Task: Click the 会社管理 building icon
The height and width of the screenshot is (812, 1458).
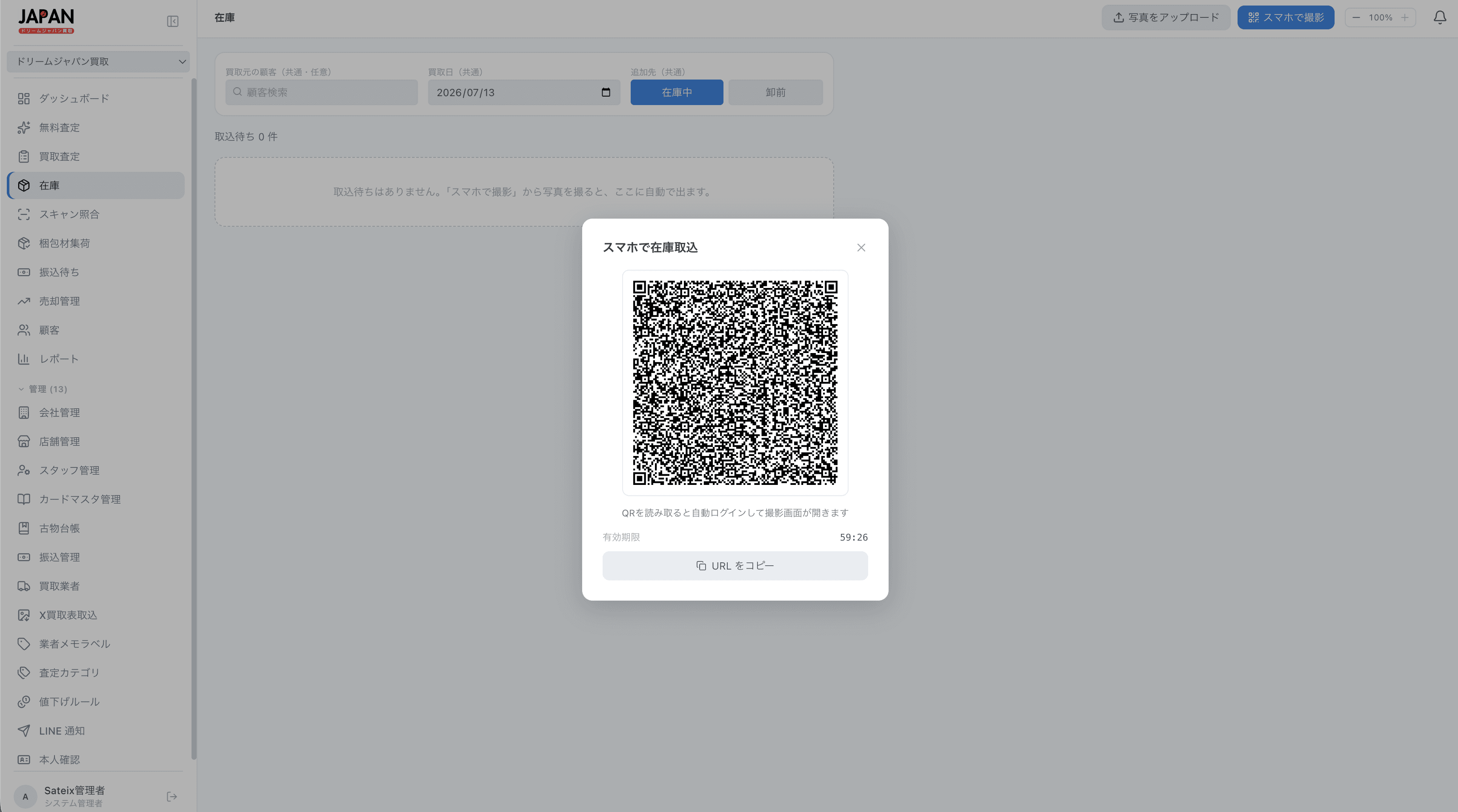Action: pos(24,413)
